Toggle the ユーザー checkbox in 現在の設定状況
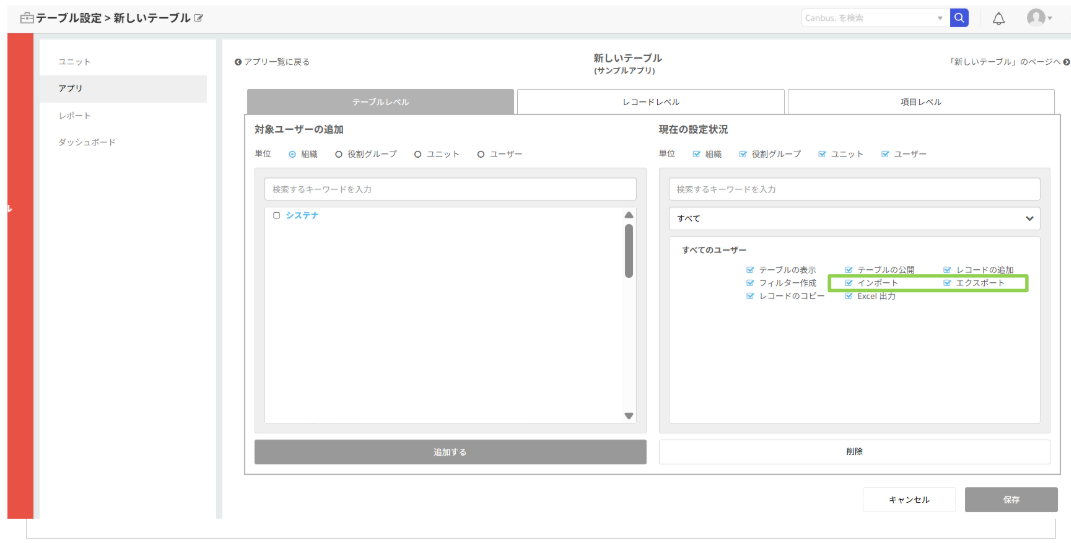The height and width of the screenshot is (543, 1071). 885,154
